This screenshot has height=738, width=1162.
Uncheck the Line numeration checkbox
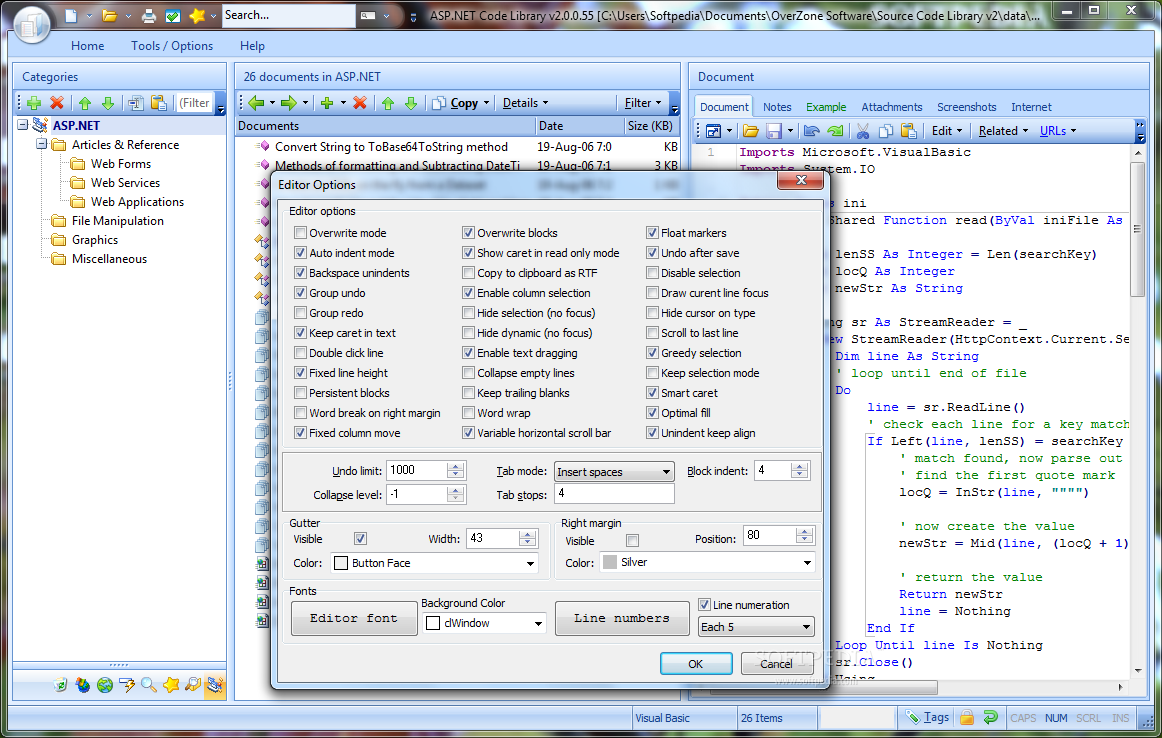(x=704, y=605)
